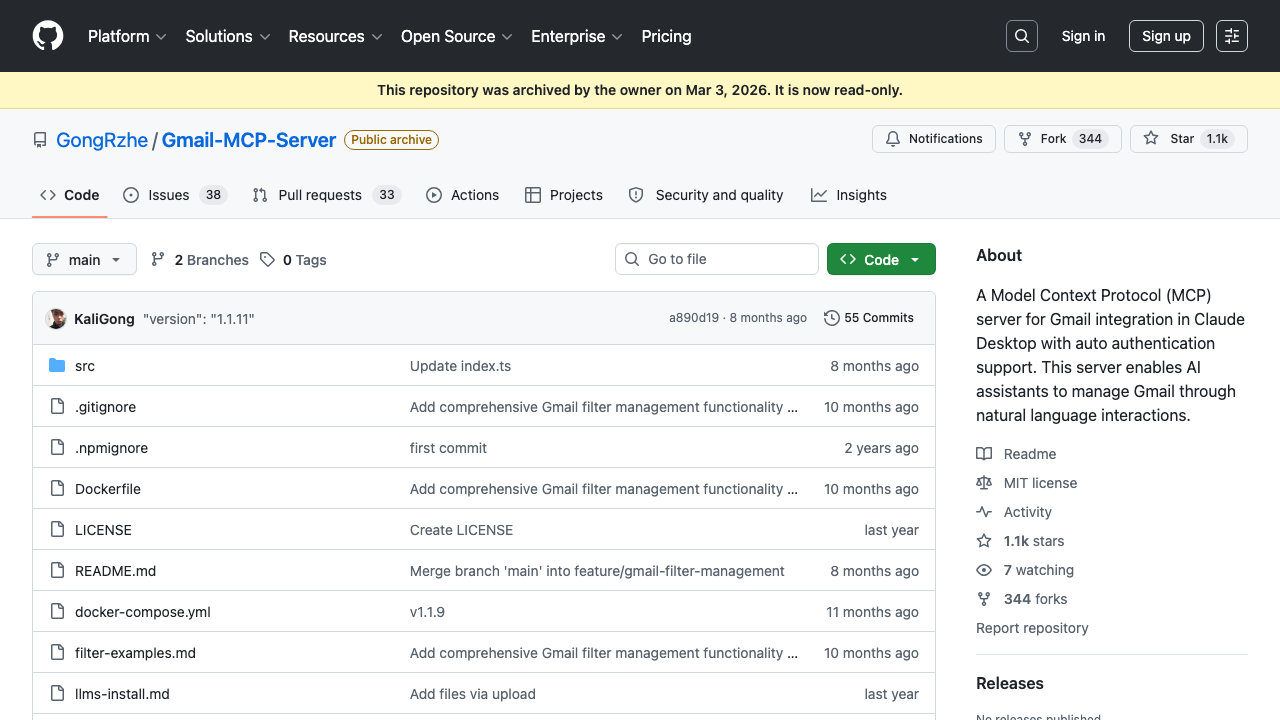The height and width of the screenshot is (720, 1280).
Task: Open the README.md file
Action: coord(115,570)
